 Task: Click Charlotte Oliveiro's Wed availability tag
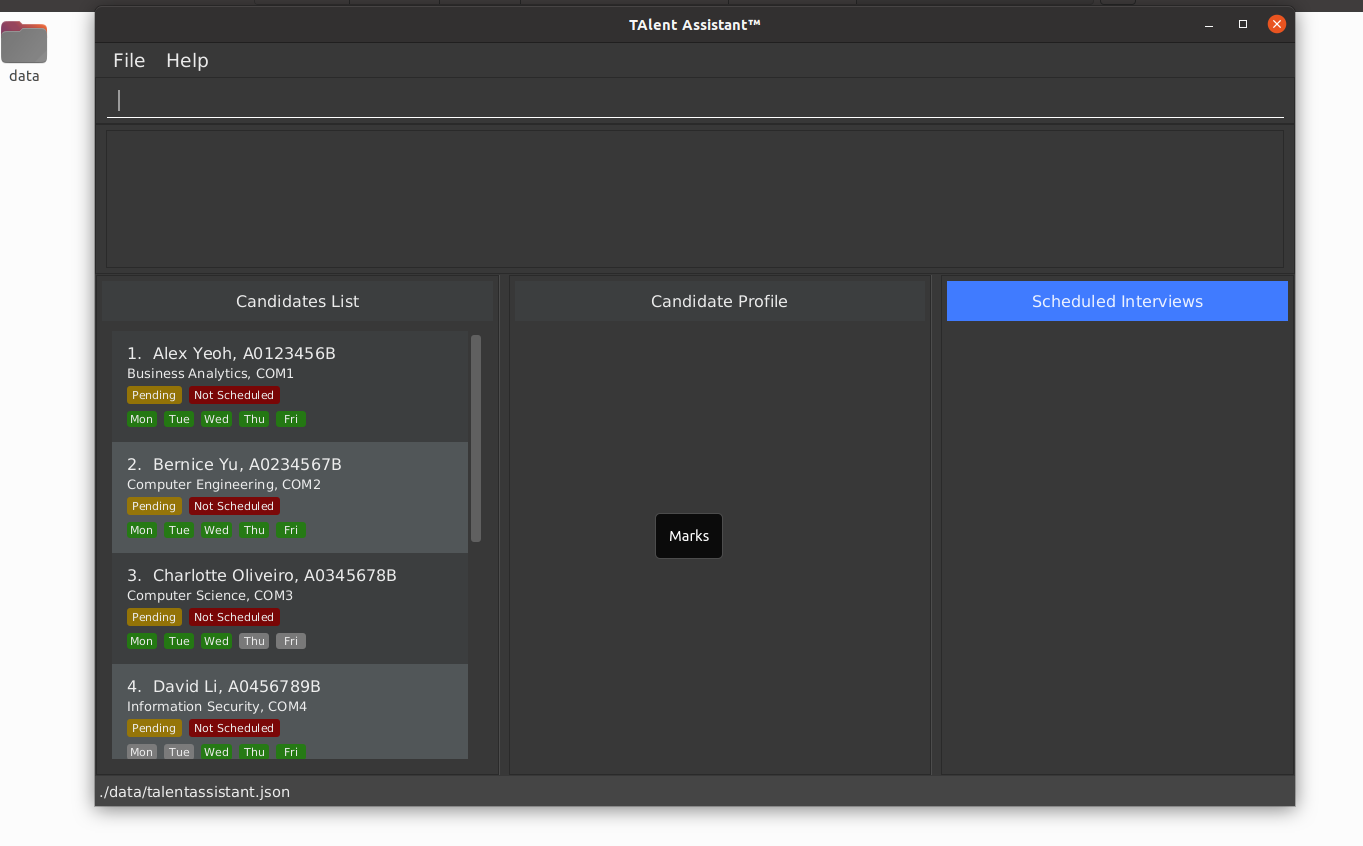pyautogui.click(x=216, y=641)
